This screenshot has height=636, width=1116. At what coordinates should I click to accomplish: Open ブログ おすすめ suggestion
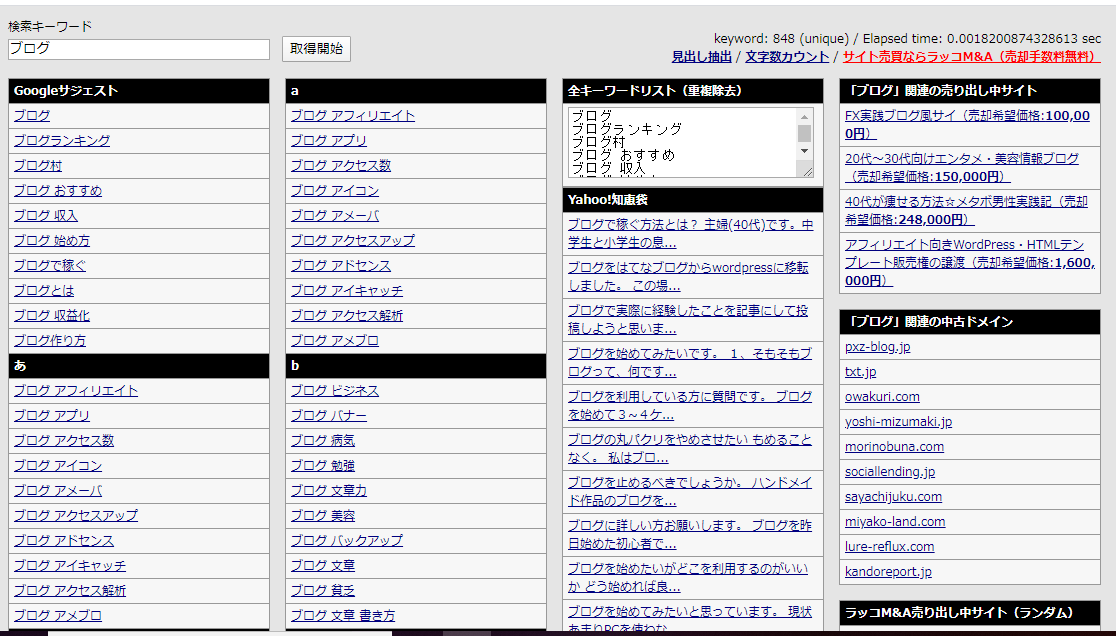point(58,191)
